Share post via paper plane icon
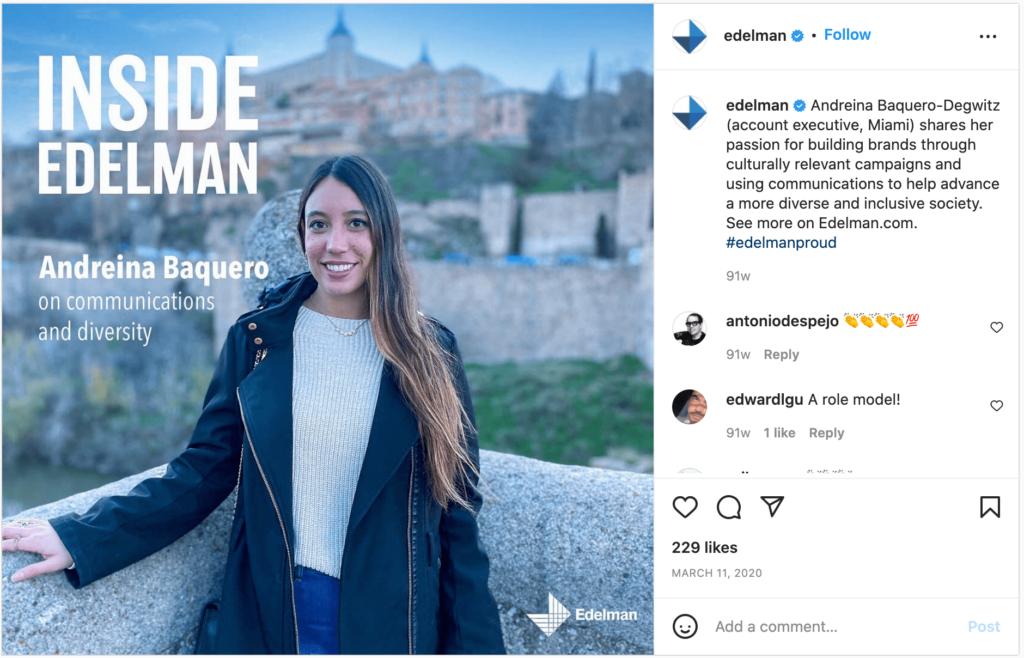Screen dimensions: 1024x658 click(772, 507)
